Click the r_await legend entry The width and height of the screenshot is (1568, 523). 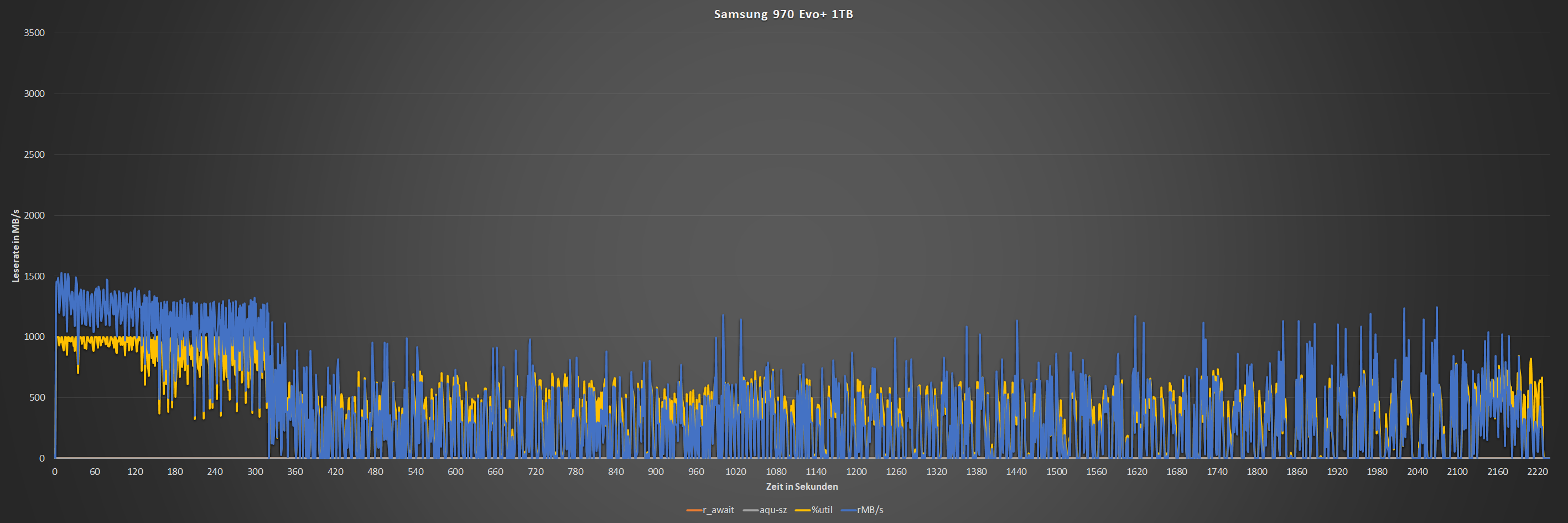click(x=710, y=510)
